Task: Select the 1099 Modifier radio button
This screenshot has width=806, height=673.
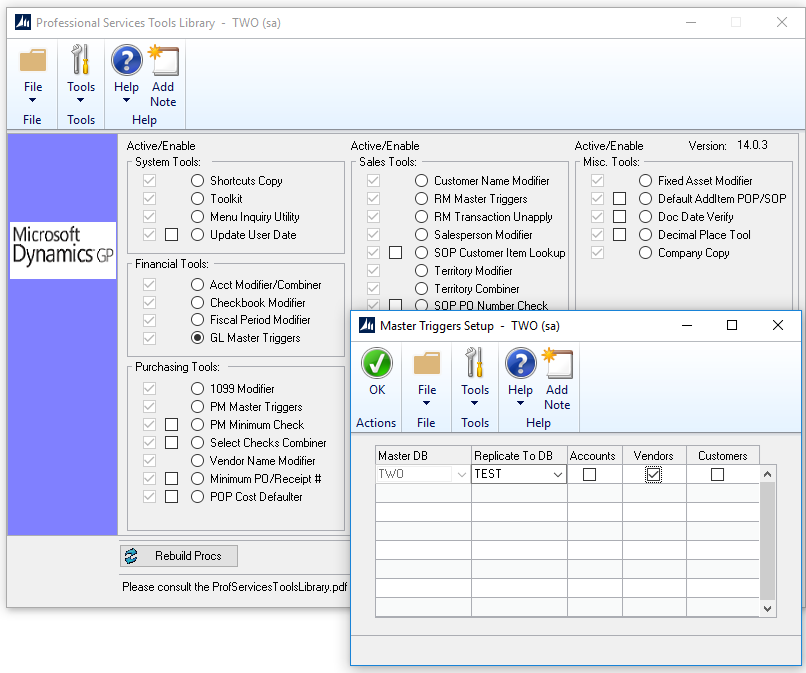Action: (197, 388)
